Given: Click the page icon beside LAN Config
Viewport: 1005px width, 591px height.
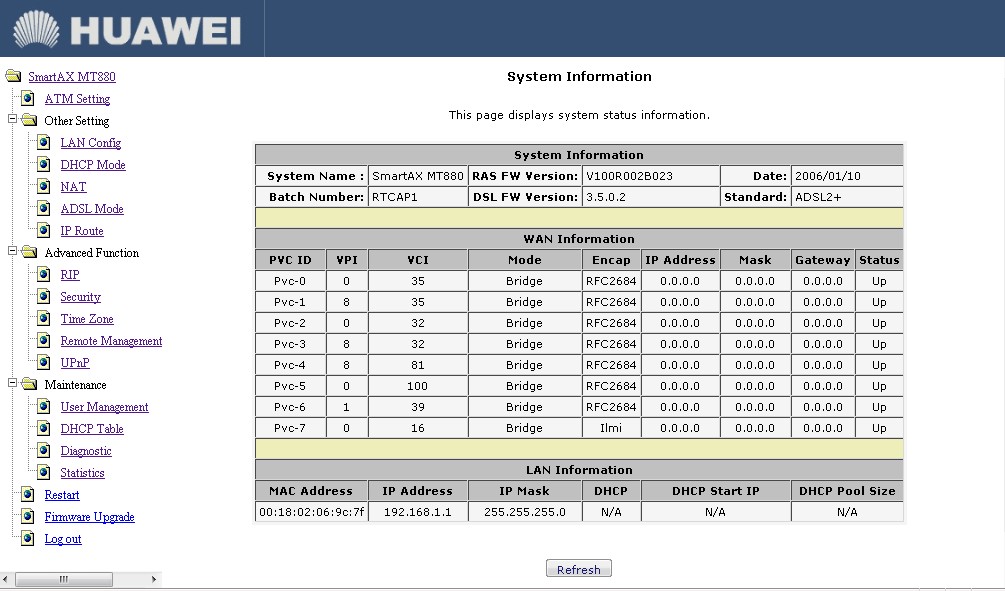Looking at the screenshot, I should click(44, 142).
